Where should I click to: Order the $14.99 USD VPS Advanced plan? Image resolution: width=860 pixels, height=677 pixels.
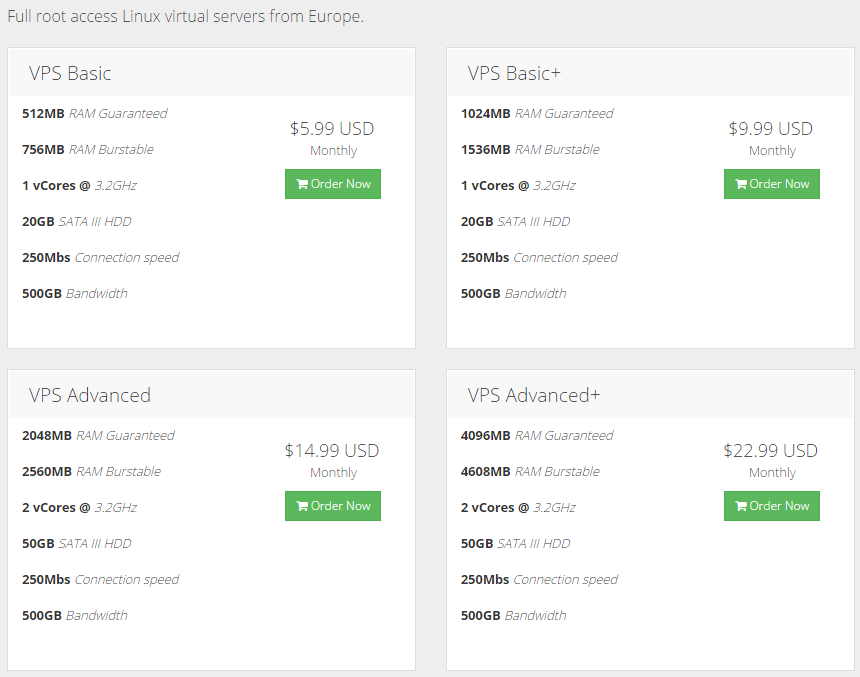333,506
